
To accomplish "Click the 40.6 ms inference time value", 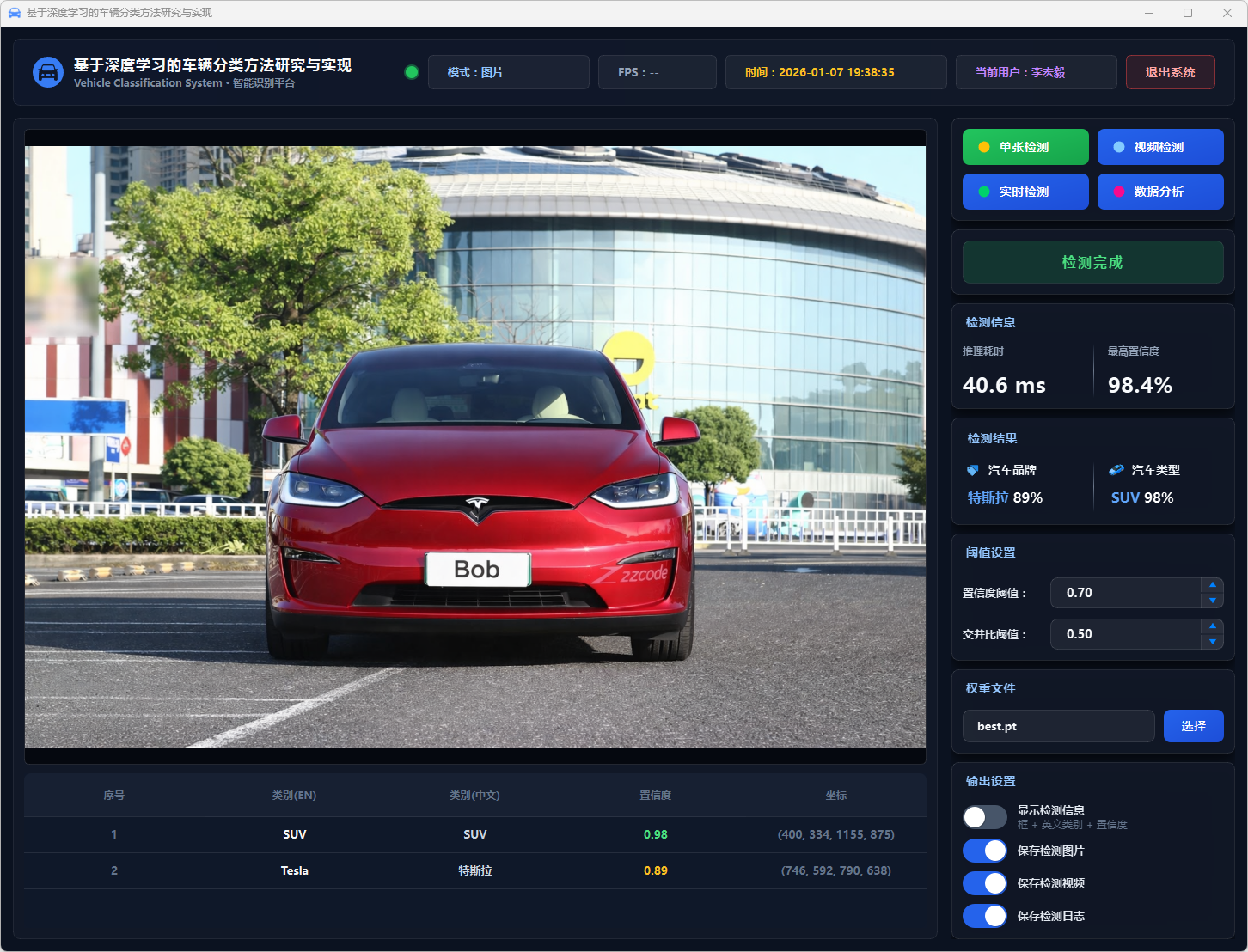I will (x=1004, y=385).
